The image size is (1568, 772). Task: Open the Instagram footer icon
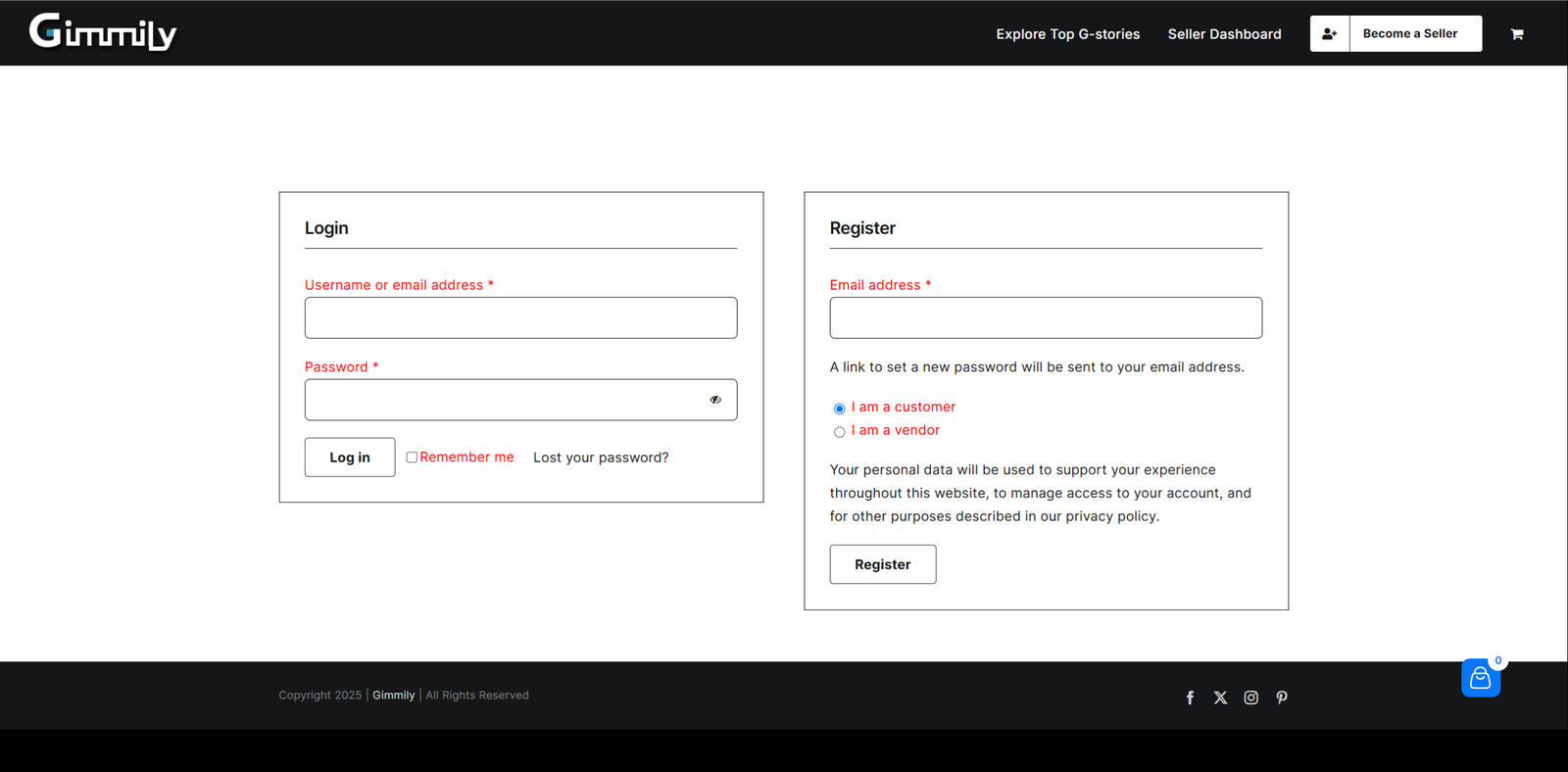[x=1251, y=698]
